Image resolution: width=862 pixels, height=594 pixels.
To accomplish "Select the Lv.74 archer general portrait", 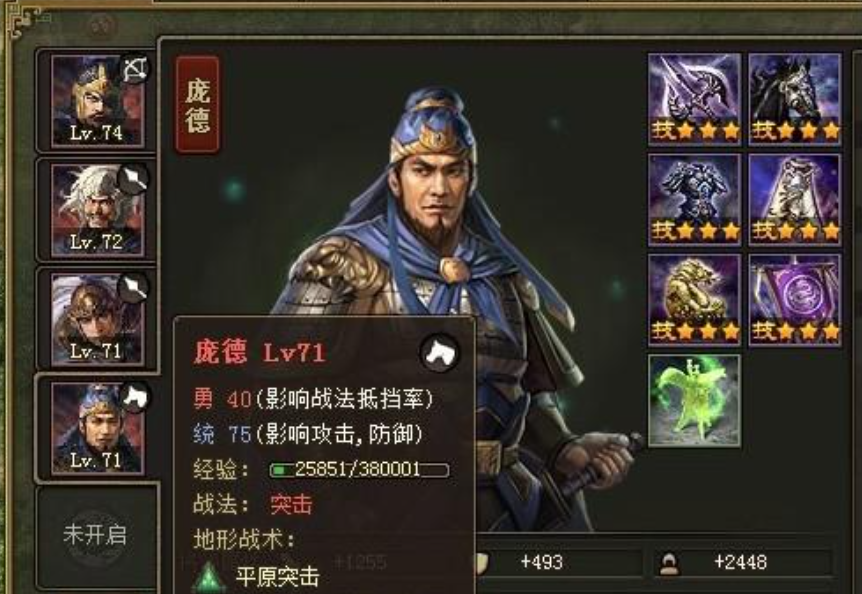I will click(97, 101).
